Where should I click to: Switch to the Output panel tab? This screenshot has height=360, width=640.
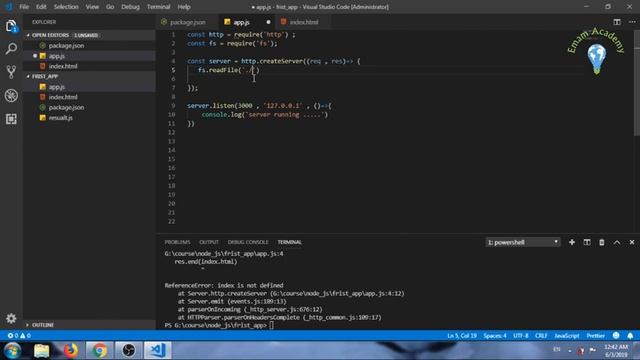tap(209, 242)
